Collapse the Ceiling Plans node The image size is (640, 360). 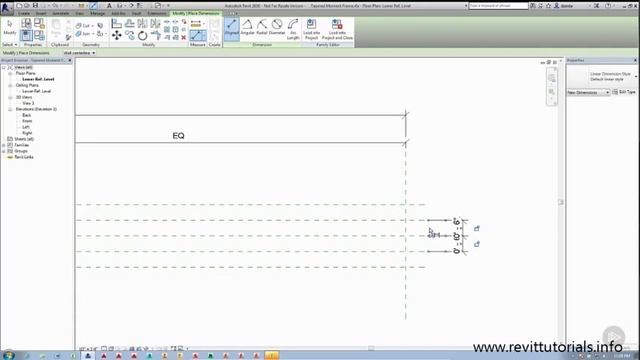[10, 85]
